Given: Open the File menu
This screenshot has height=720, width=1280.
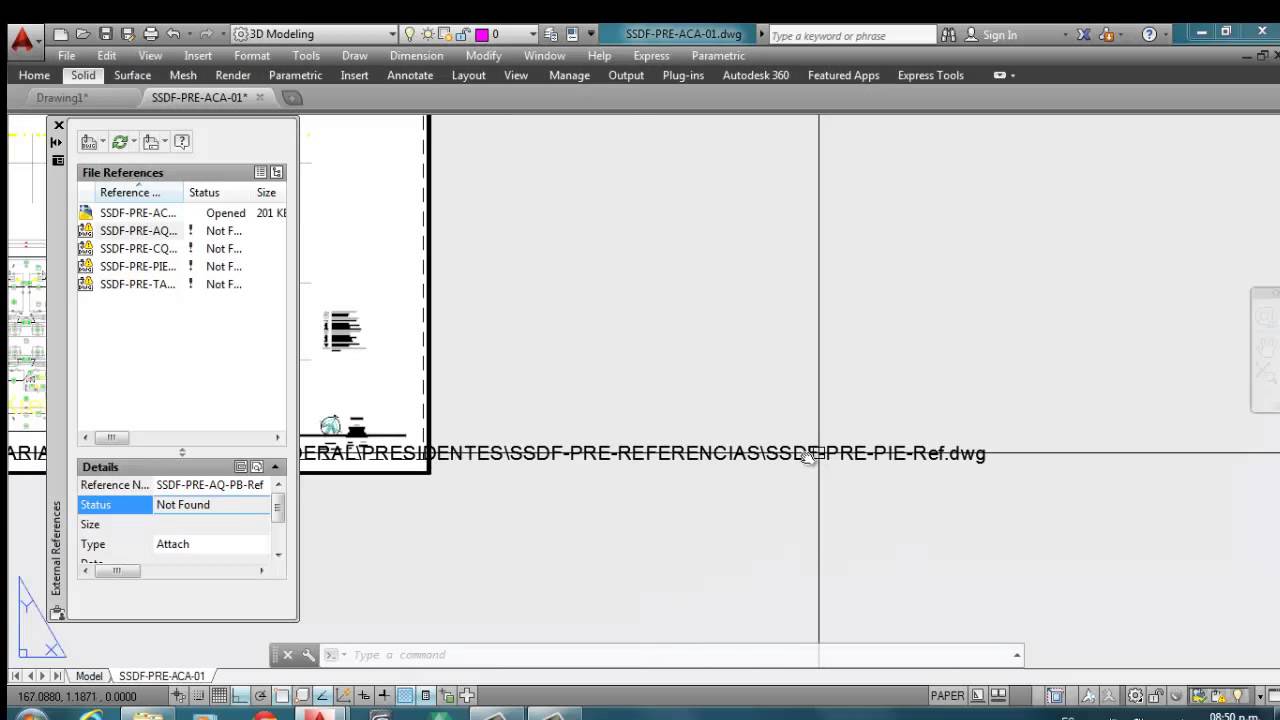Looking at the screenshot, I should 66,56.
